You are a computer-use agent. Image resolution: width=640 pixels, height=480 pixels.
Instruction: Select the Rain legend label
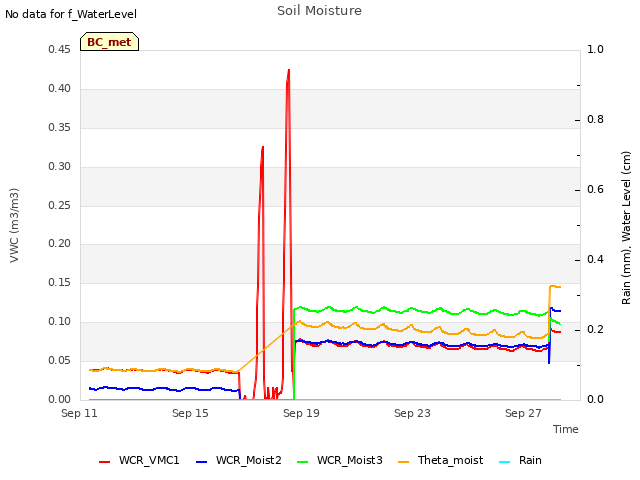(x=530, y=460)
